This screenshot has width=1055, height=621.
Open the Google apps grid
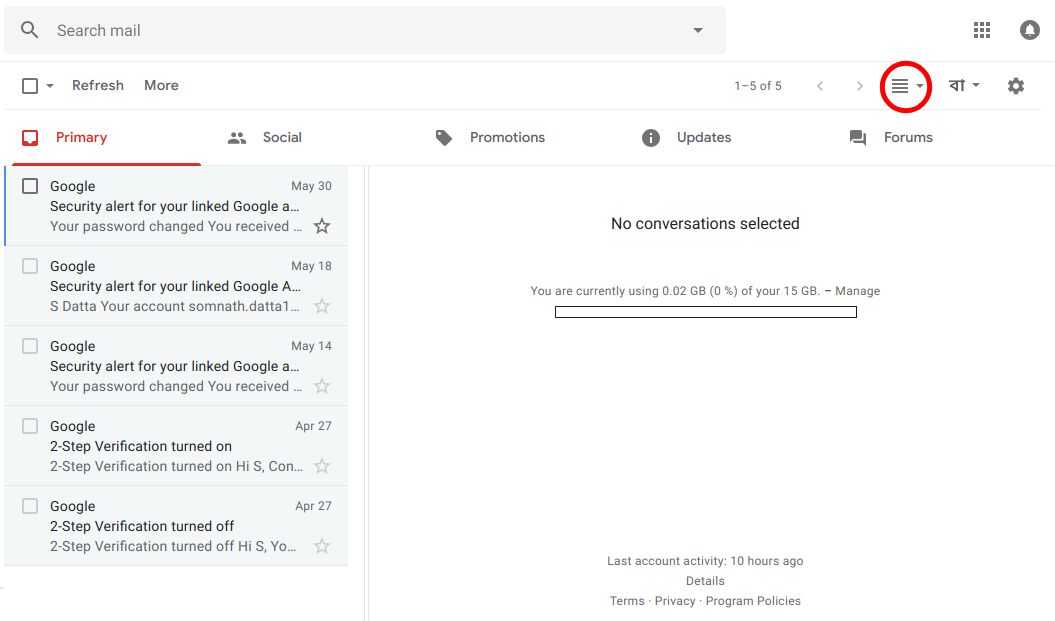click(x=982, y=29)
